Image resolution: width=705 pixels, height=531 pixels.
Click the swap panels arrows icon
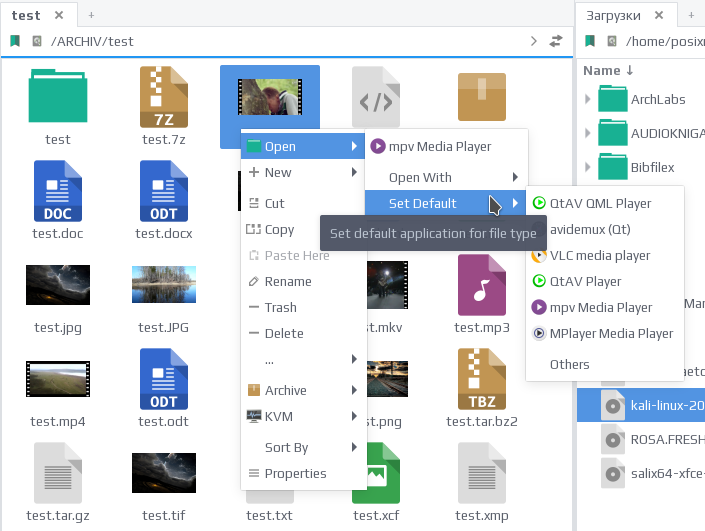(x=556, y=41)
